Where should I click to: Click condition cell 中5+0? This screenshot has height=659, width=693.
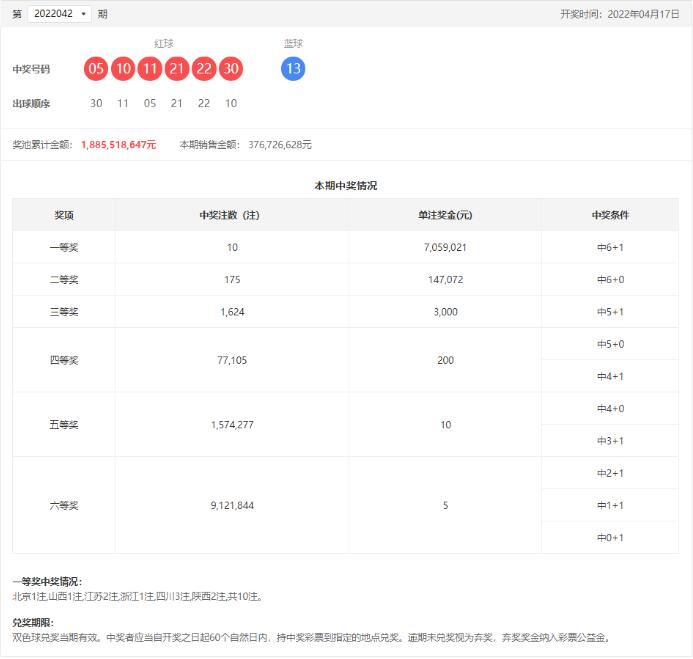[610, 344]
